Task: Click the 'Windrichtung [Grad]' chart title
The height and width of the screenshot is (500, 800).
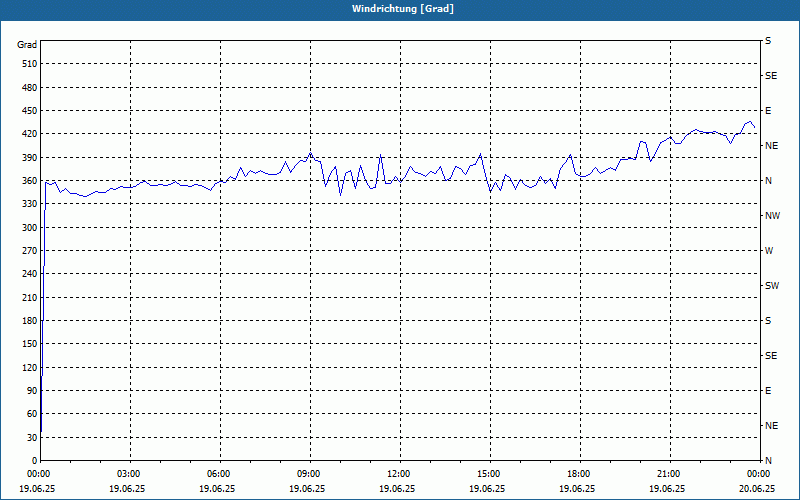Action: pos(403,9)
